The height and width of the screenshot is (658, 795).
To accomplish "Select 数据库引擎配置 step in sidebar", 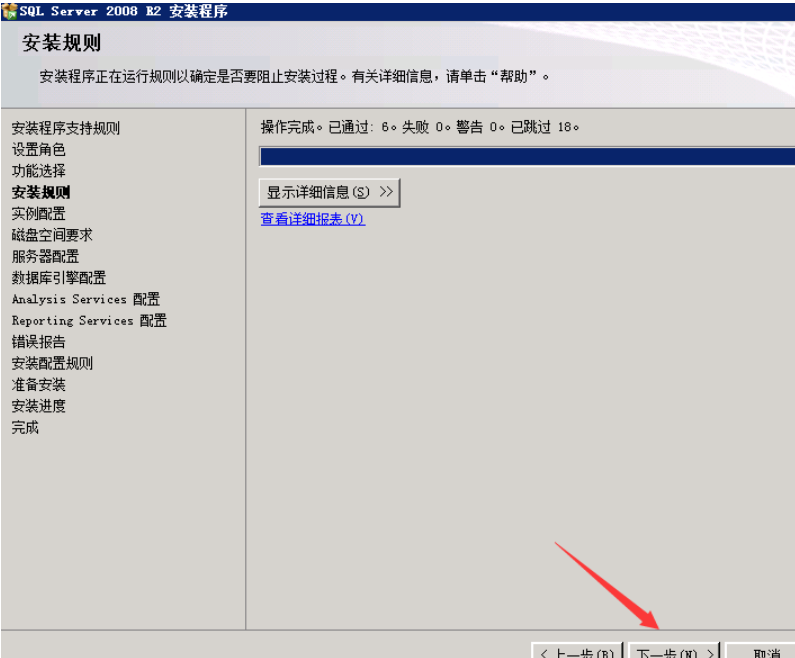I will click(x=59, y=278).
